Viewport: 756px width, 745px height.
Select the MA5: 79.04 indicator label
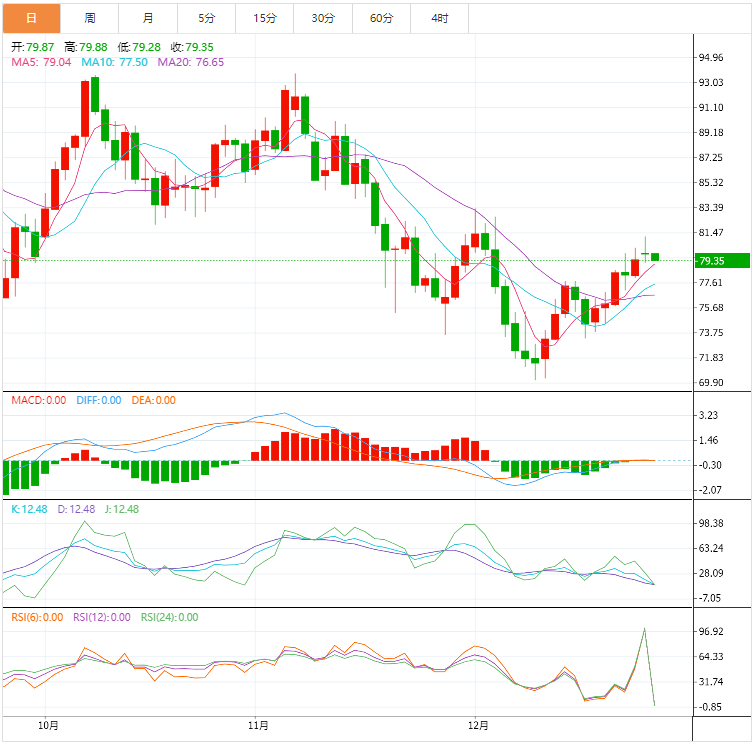tap(41, 62)
